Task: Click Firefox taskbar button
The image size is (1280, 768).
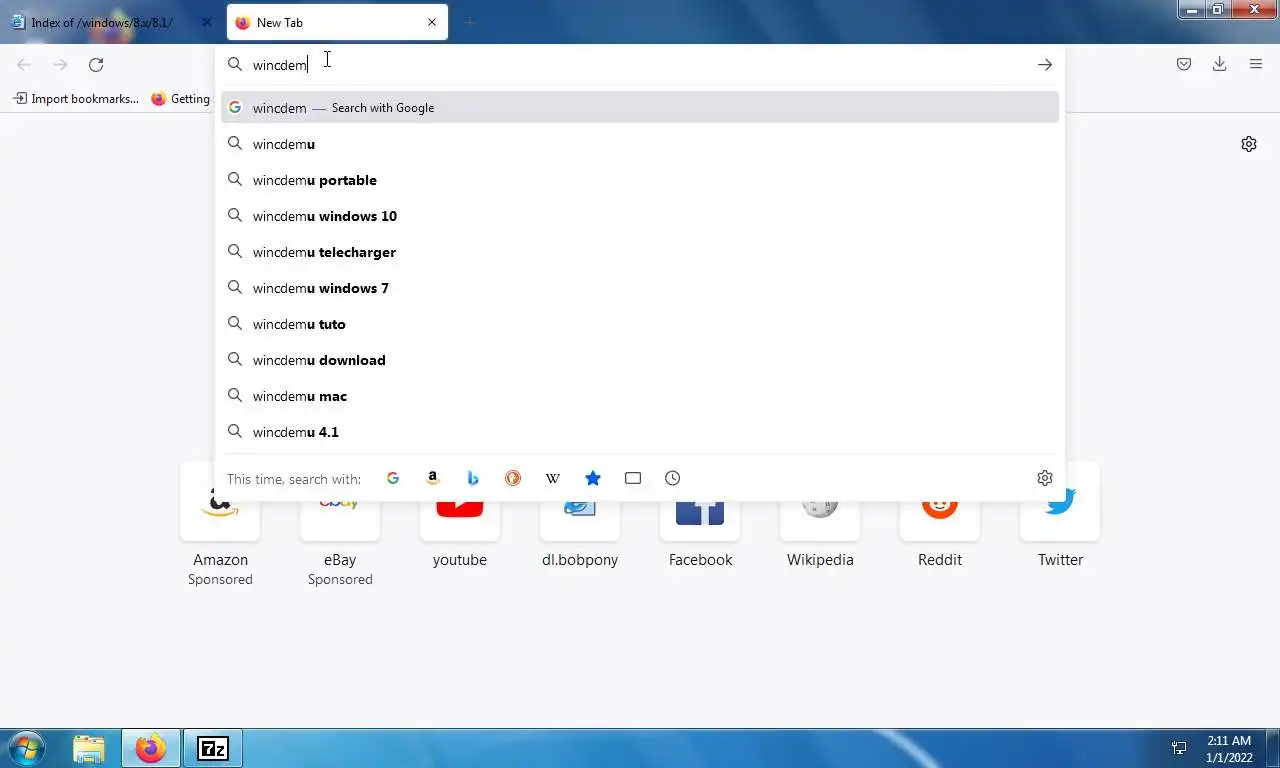Action: 151,748
